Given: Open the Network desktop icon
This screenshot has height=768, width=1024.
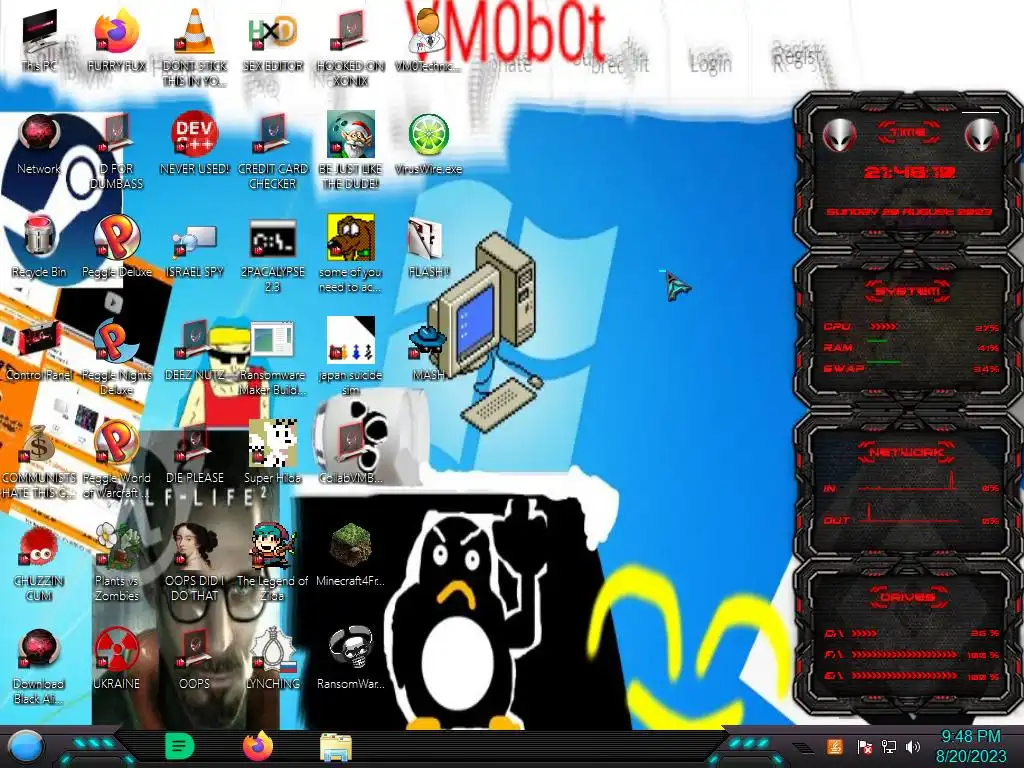Looking at the screenshot, I should (x=39, y=144).
